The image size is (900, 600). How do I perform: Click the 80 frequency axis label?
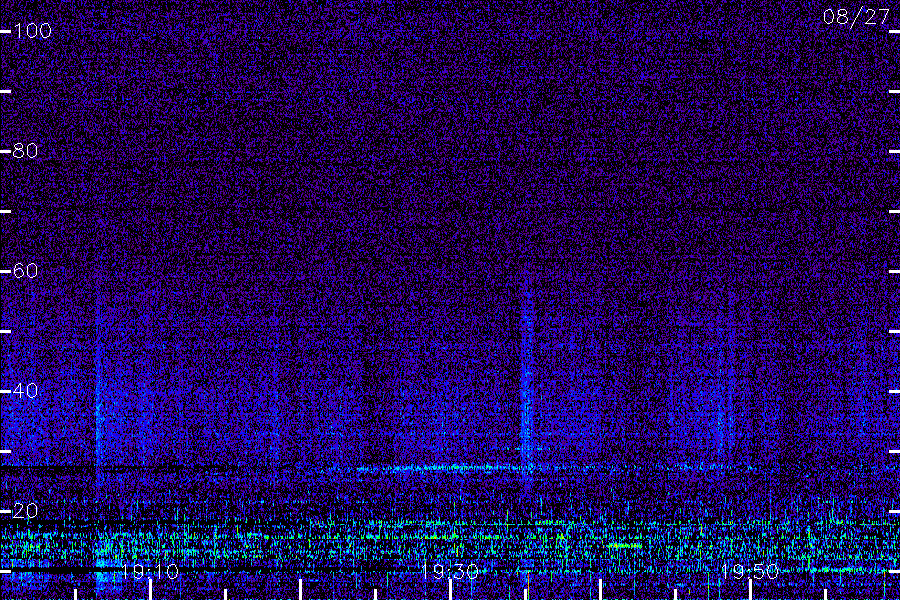[25, 151]
